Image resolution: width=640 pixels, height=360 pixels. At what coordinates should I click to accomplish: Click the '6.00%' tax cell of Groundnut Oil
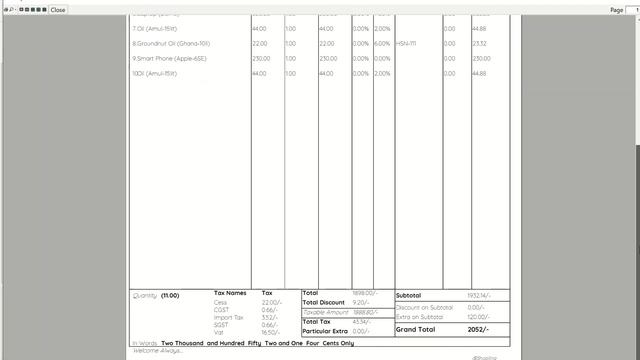(382, 44)
